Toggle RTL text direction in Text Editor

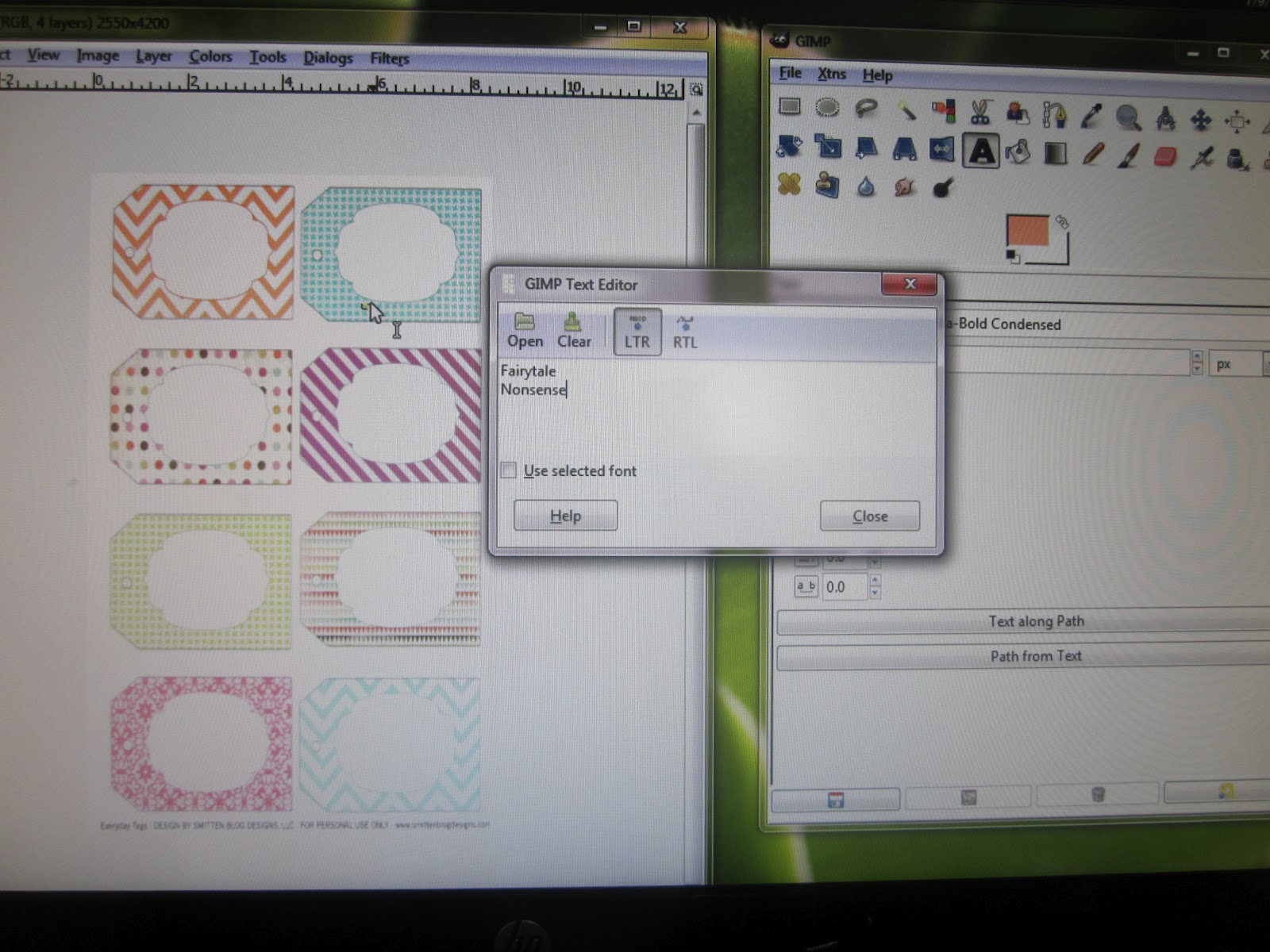[x=685, y=332]
